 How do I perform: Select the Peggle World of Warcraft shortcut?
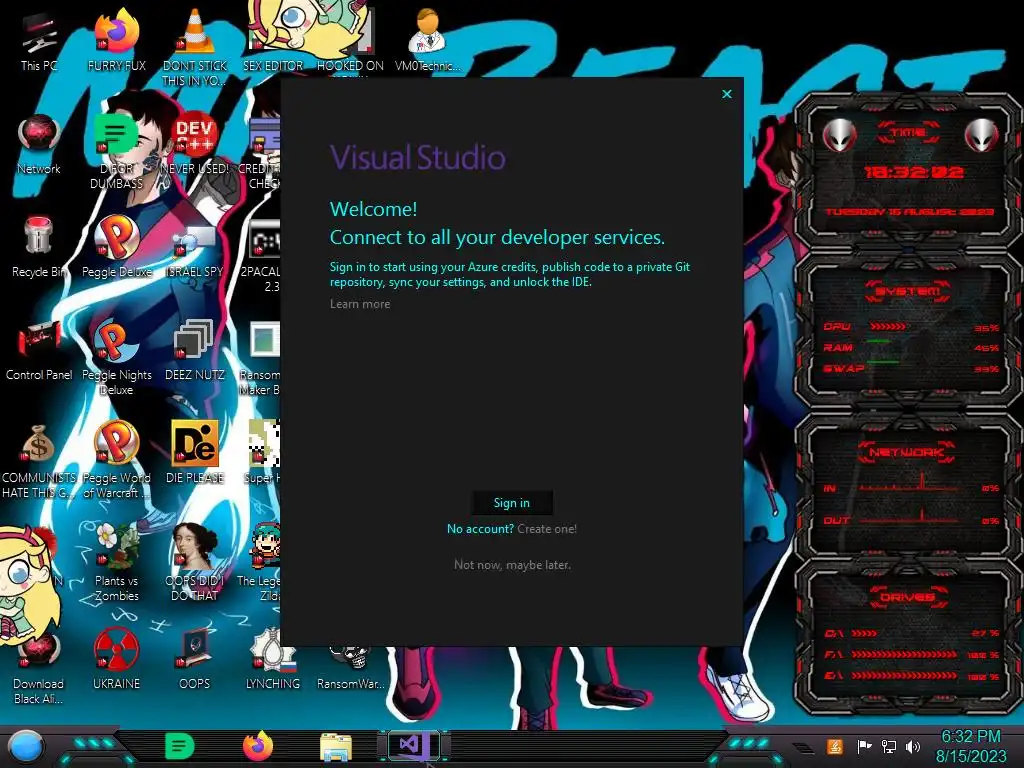[116, 460]
